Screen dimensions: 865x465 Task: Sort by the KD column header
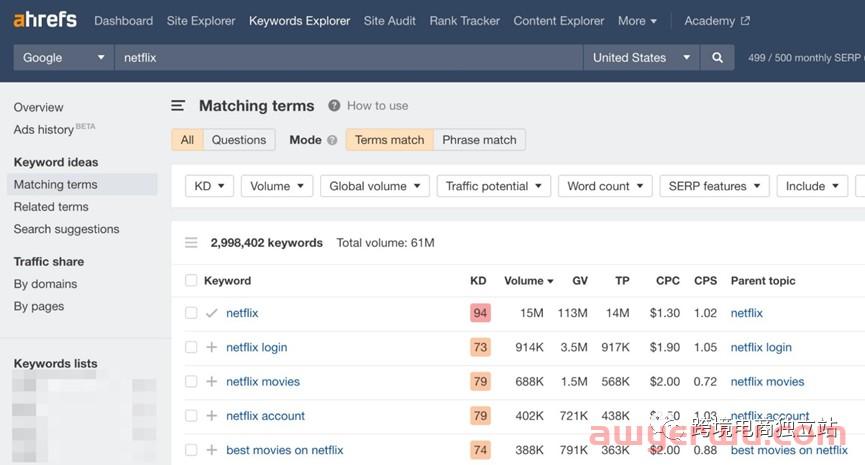point(478,281)
